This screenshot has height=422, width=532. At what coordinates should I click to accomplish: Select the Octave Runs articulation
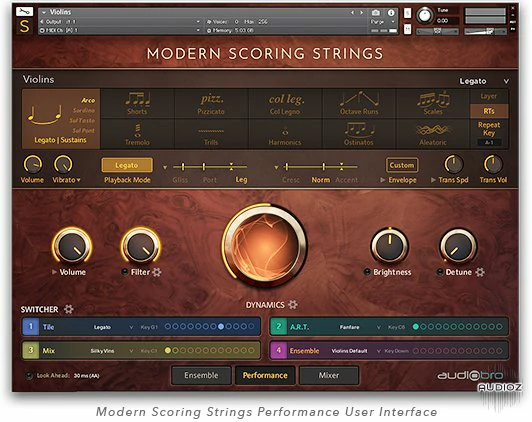point(359,104)
